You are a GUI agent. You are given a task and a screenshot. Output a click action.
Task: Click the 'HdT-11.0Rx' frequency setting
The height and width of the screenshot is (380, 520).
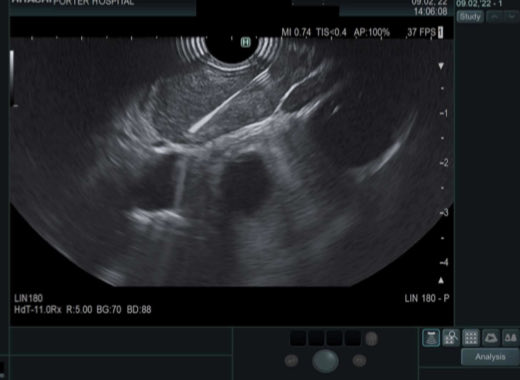pos(38,310)
